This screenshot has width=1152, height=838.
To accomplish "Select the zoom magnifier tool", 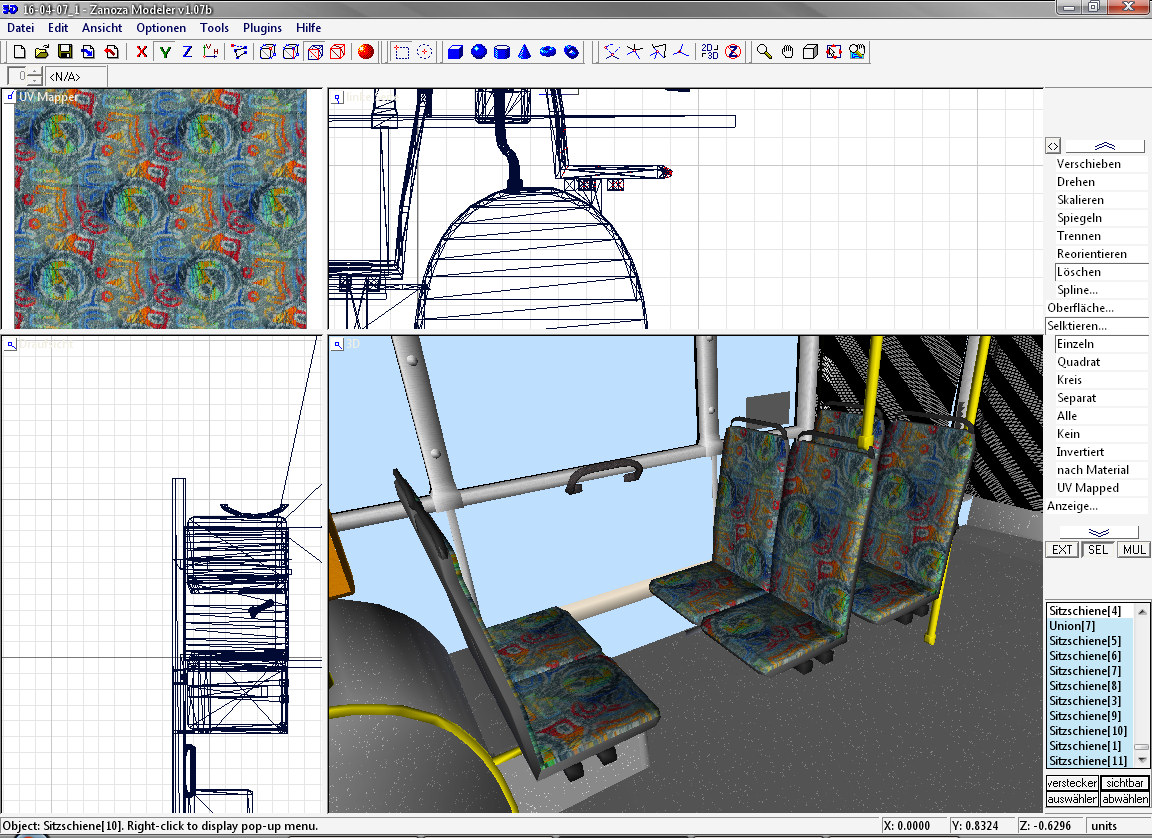I will point(764,52).
